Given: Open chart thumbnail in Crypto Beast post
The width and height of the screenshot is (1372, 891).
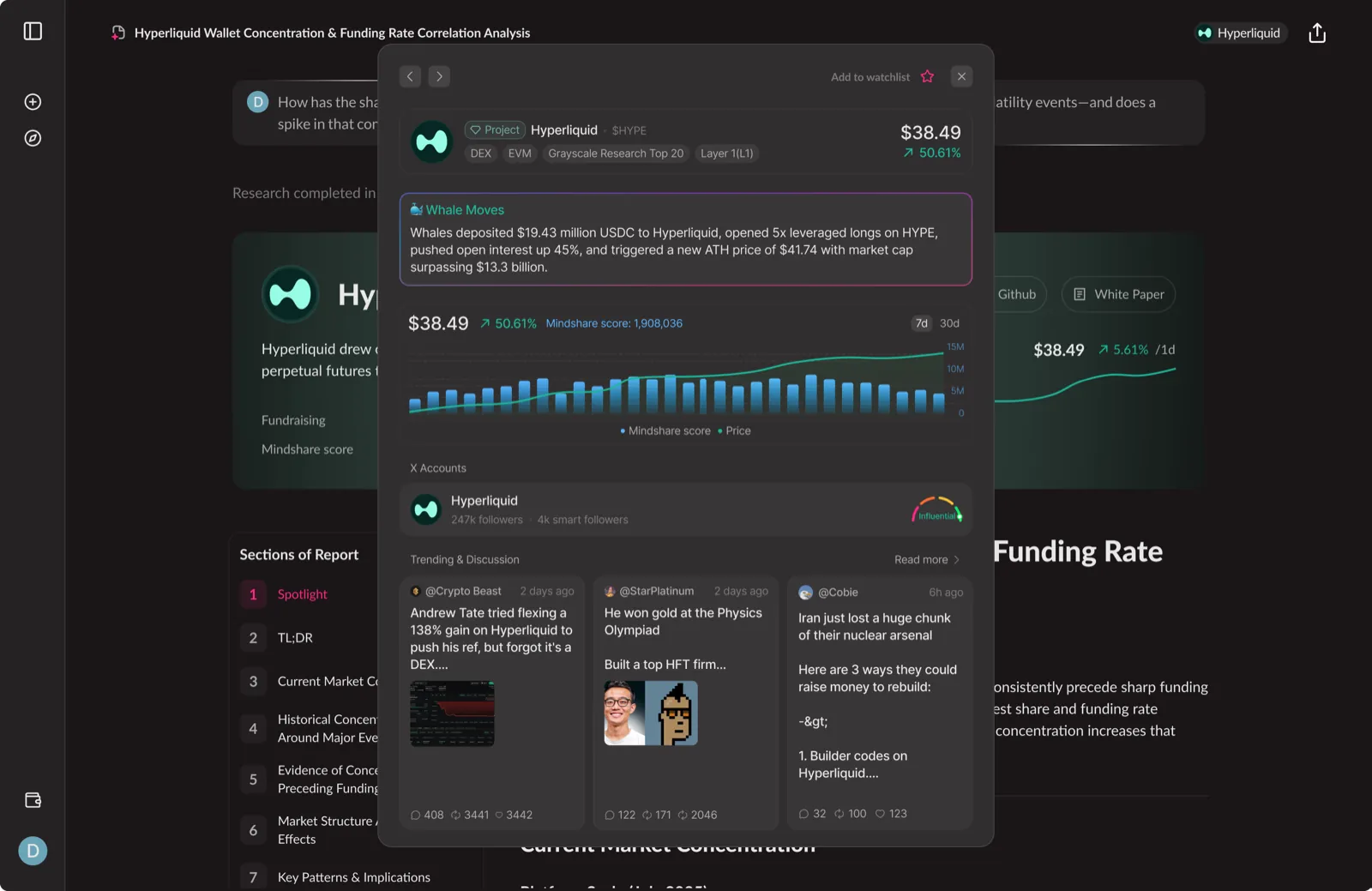Looking at the screenshot, I should pyautogui.click(x=452, y=713).
